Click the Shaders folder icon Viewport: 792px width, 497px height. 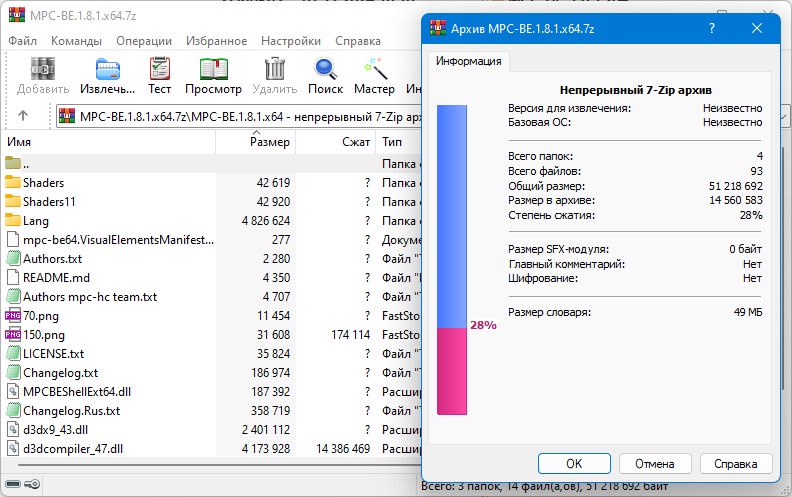point(13,182)
